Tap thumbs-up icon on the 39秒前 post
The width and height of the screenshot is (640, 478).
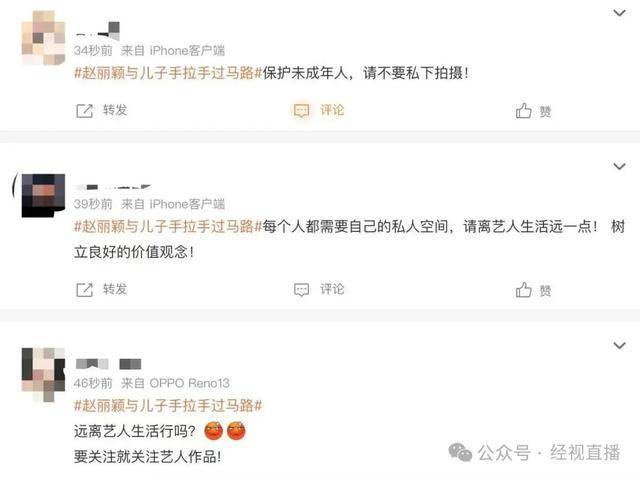click(524, 289)
